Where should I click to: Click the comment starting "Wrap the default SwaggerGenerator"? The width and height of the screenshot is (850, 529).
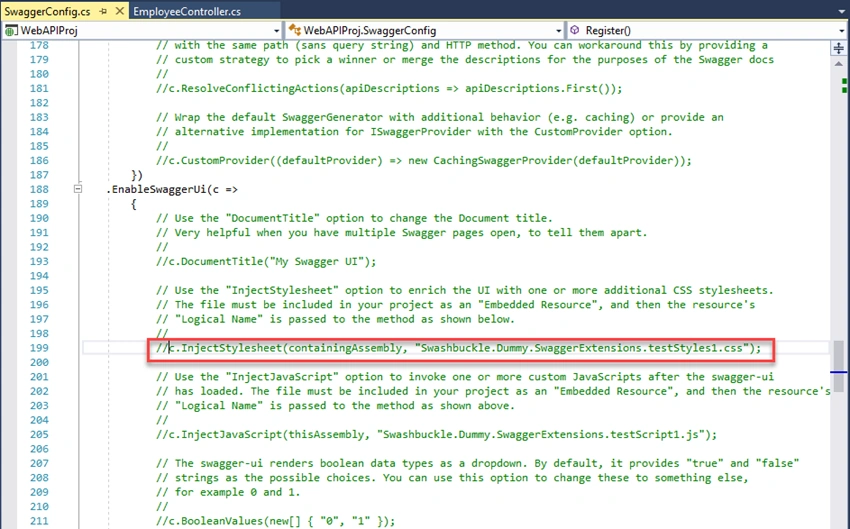point(440,117)
